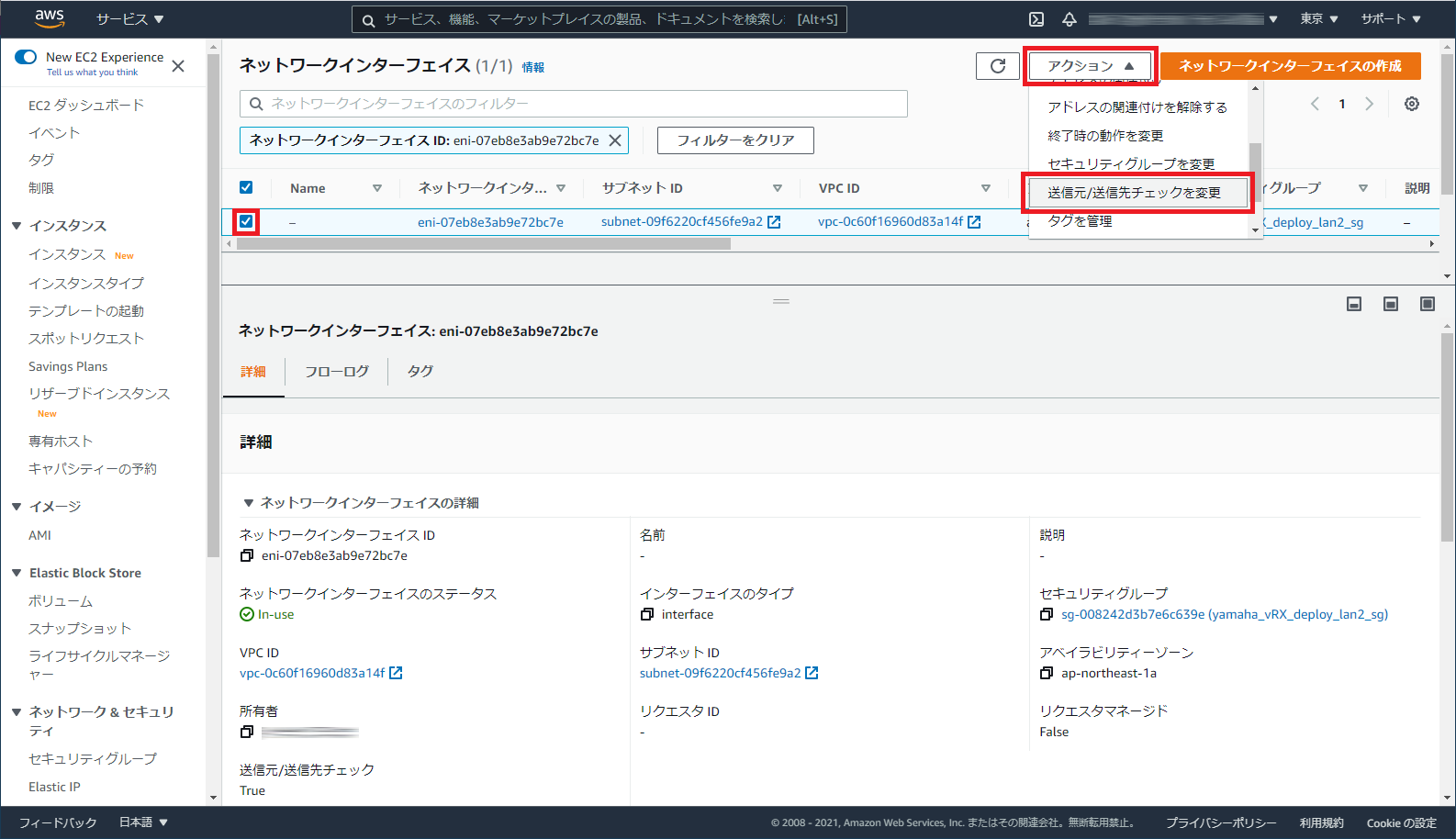The height and width of the screenshot is (839, 1456).
Task: Collapse the イメージ sidebar section
Action: point(17,507)
